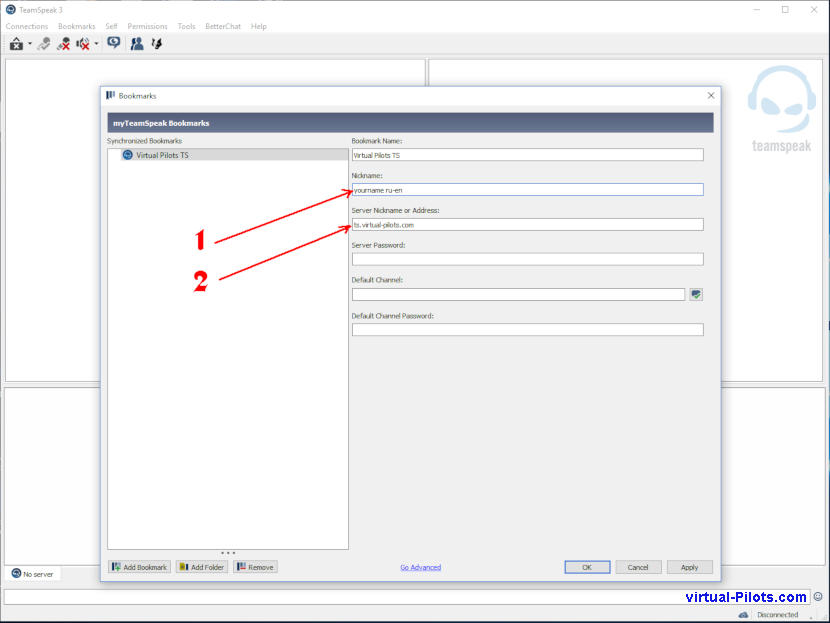The image size is (830, 623).
Task: Open the Connections menu
Action: tap(27, 26)
